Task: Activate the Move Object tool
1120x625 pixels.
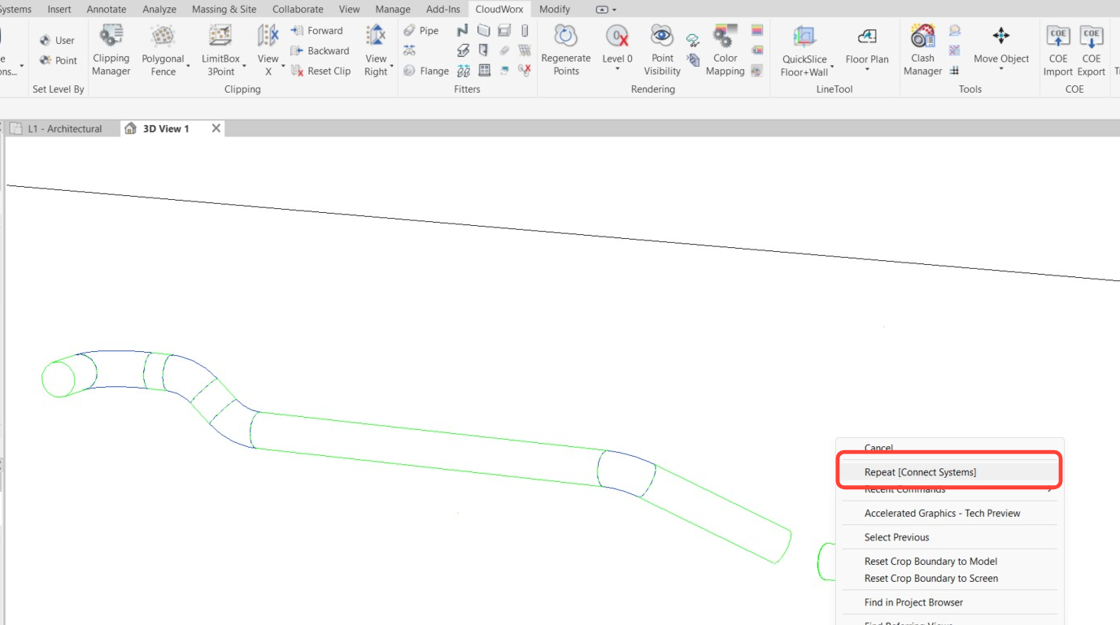Action: pos(1001,44)
